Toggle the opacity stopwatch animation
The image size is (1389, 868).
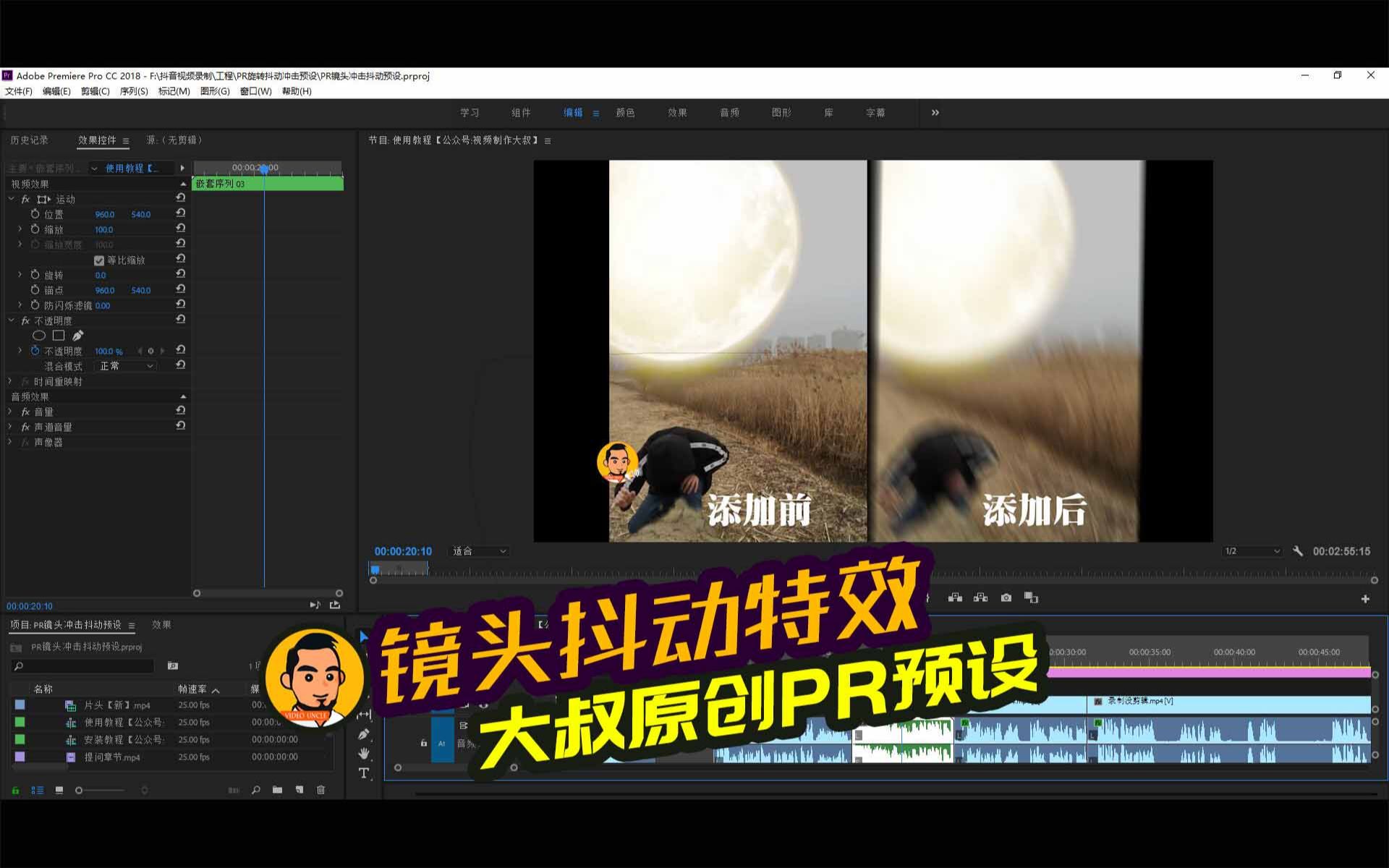(x=35, y=351)
